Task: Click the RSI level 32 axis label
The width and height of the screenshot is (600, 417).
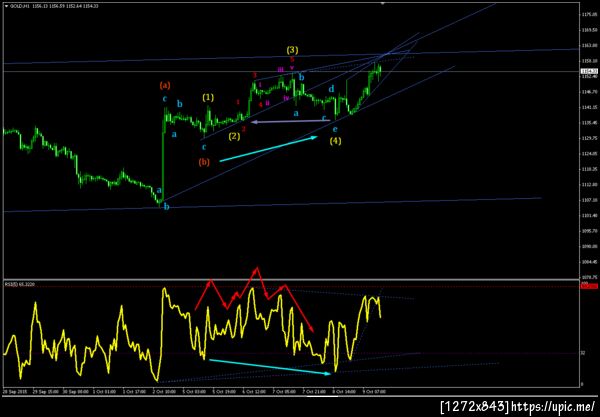Action: (582, 353)
